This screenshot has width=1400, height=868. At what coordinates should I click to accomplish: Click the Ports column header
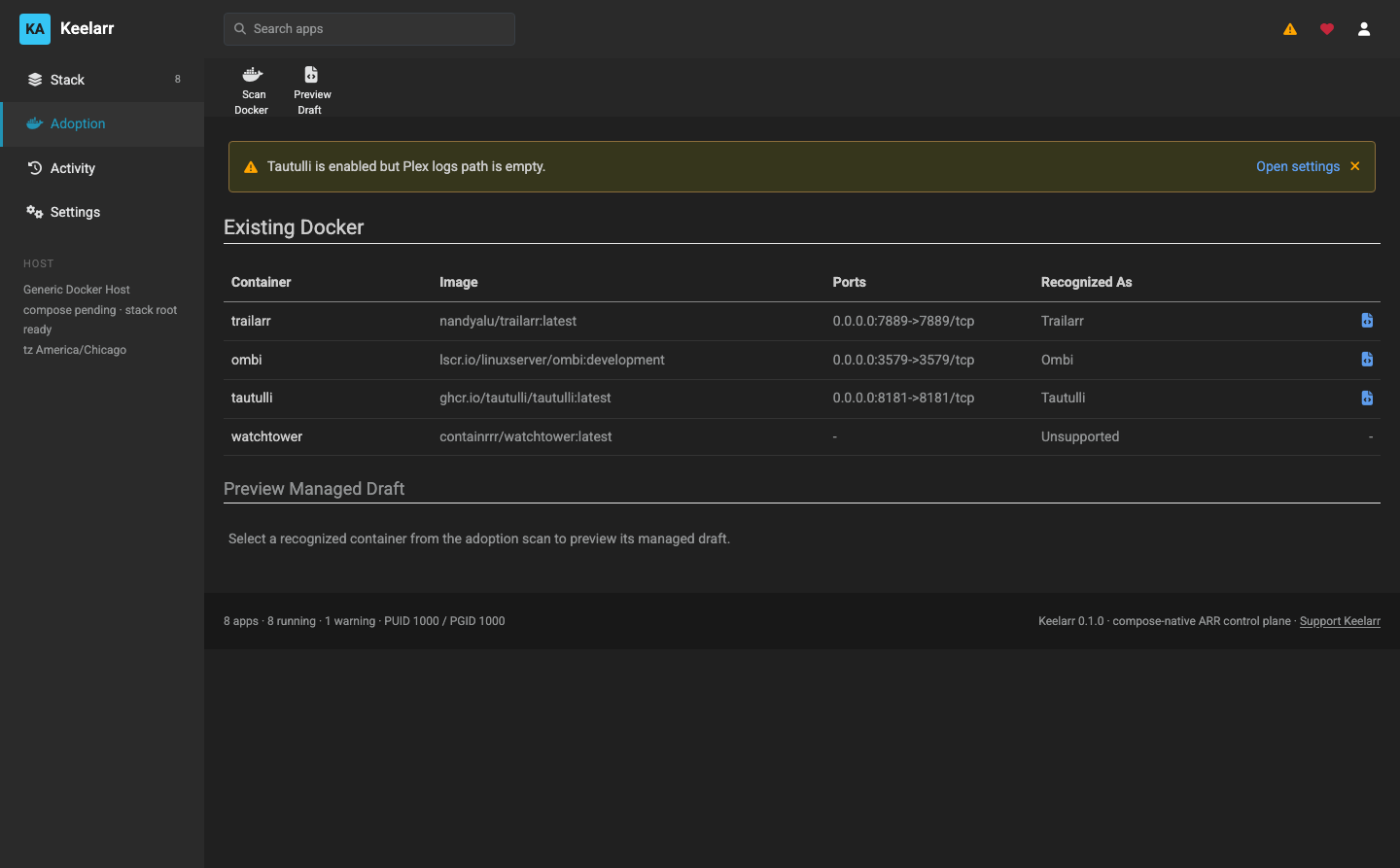[x=849, y=282]
